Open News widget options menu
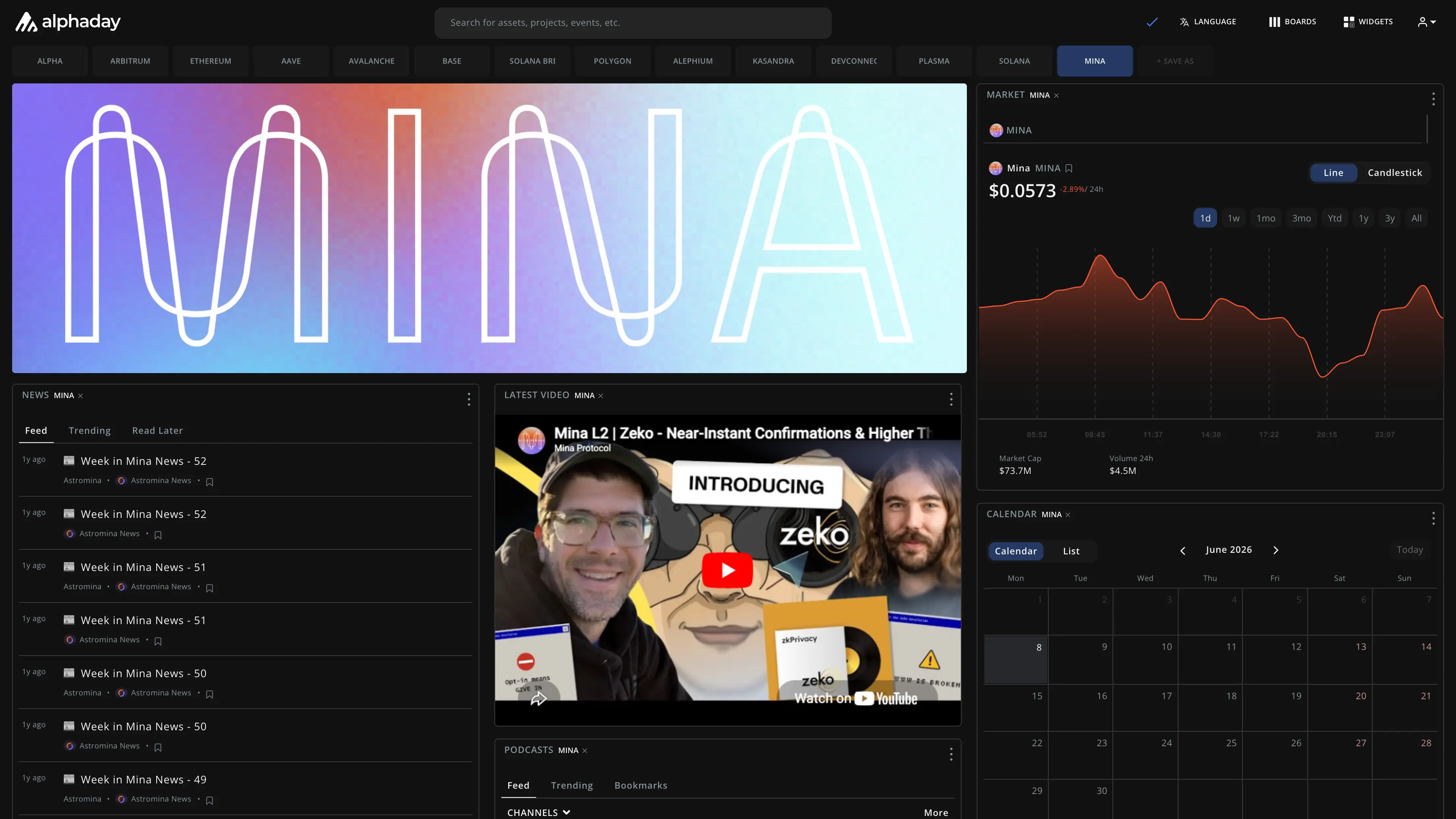 [x=469, y=400]
